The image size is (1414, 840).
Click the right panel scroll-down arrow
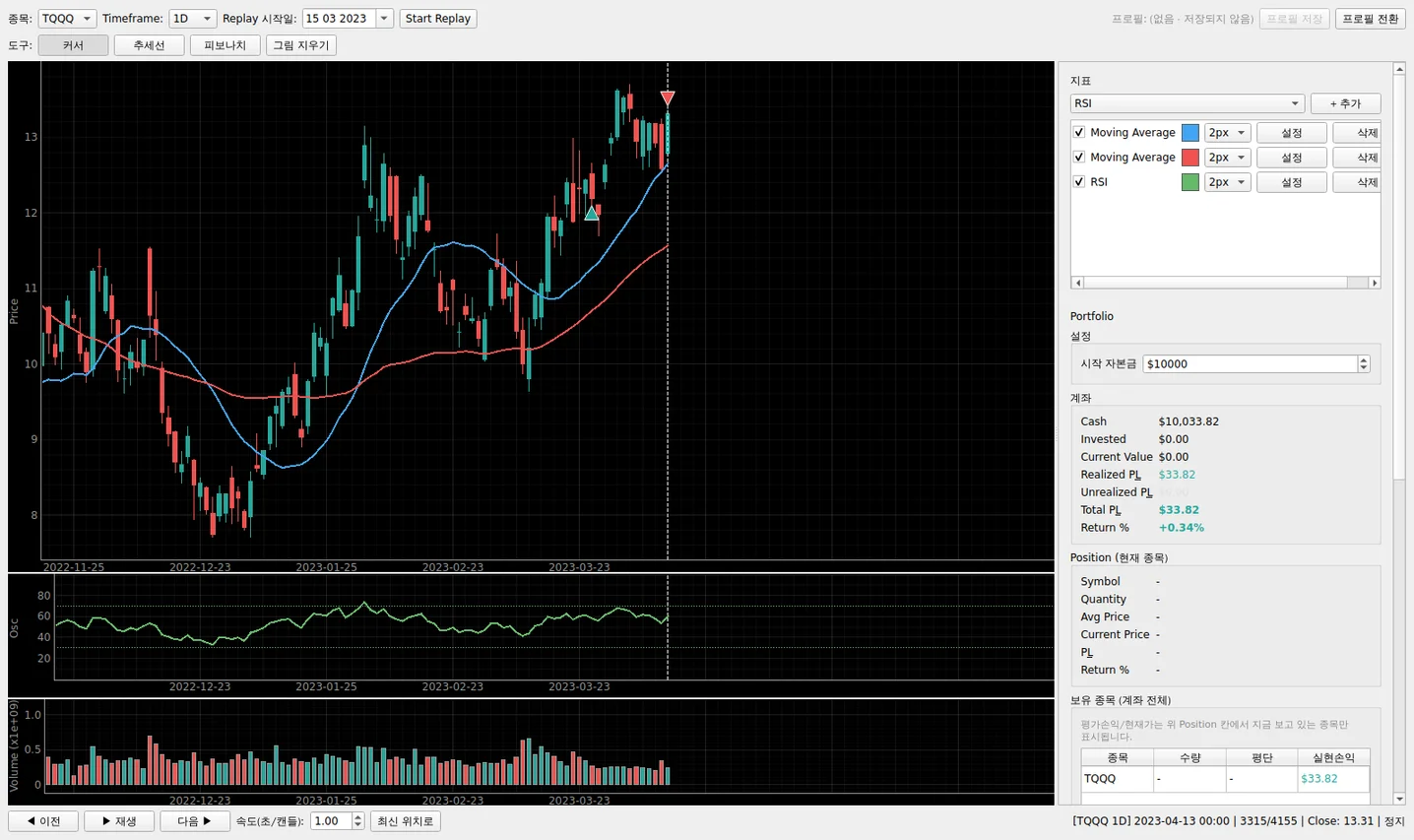pos(1399,799)
